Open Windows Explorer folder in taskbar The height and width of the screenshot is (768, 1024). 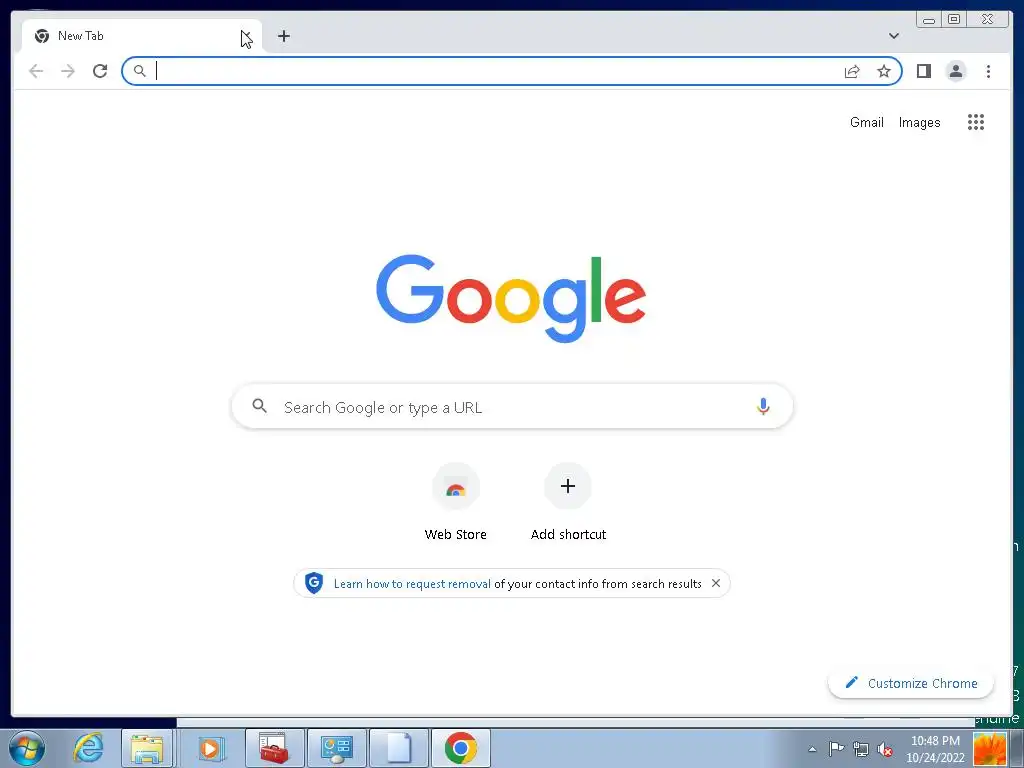click(147, 748)
